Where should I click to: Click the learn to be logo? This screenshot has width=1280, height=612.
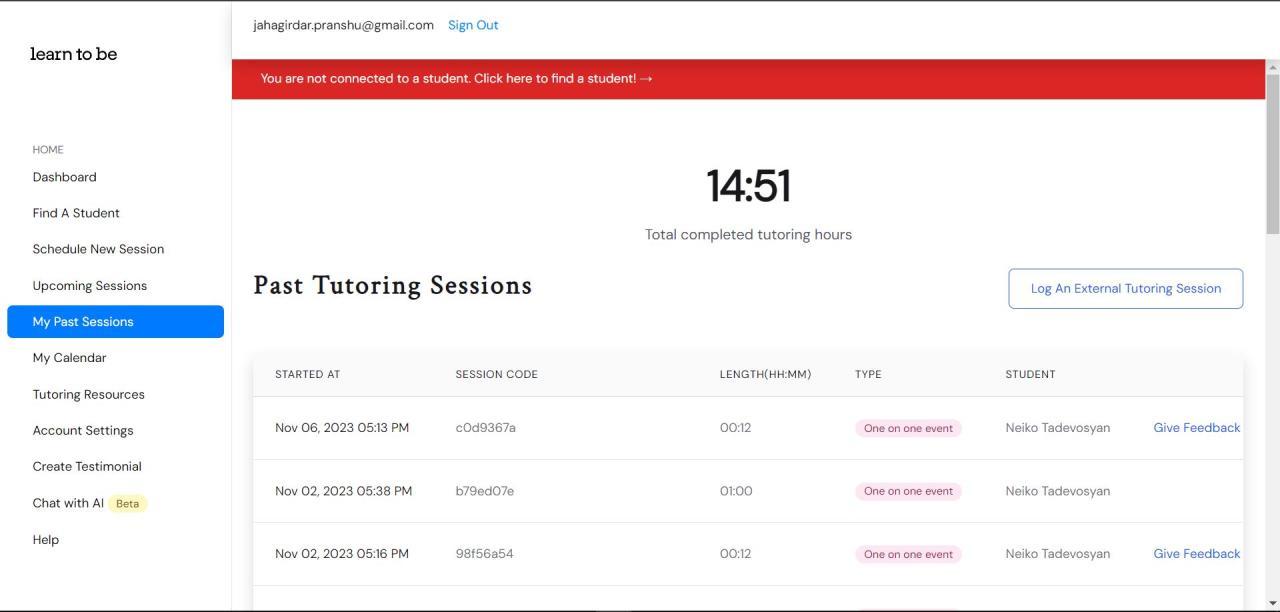point(73,54)
